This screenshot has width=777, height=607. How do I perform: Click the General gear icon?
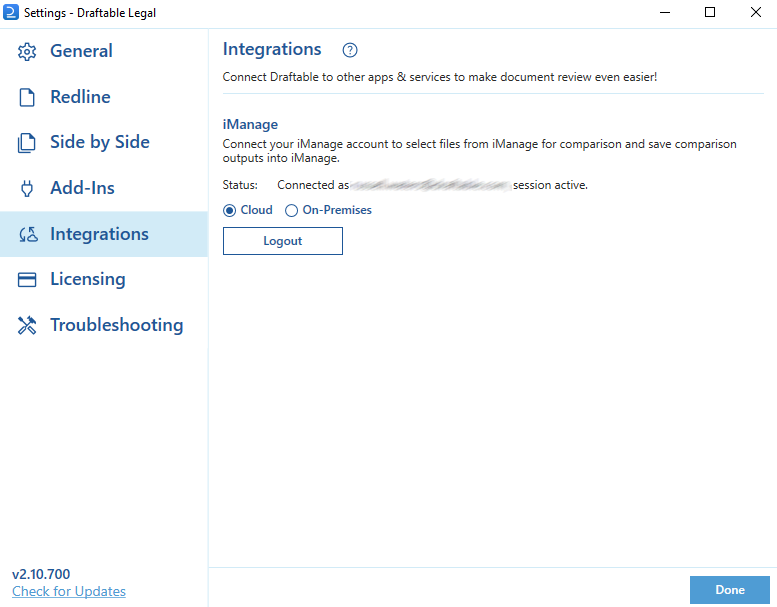coord(27,52)
